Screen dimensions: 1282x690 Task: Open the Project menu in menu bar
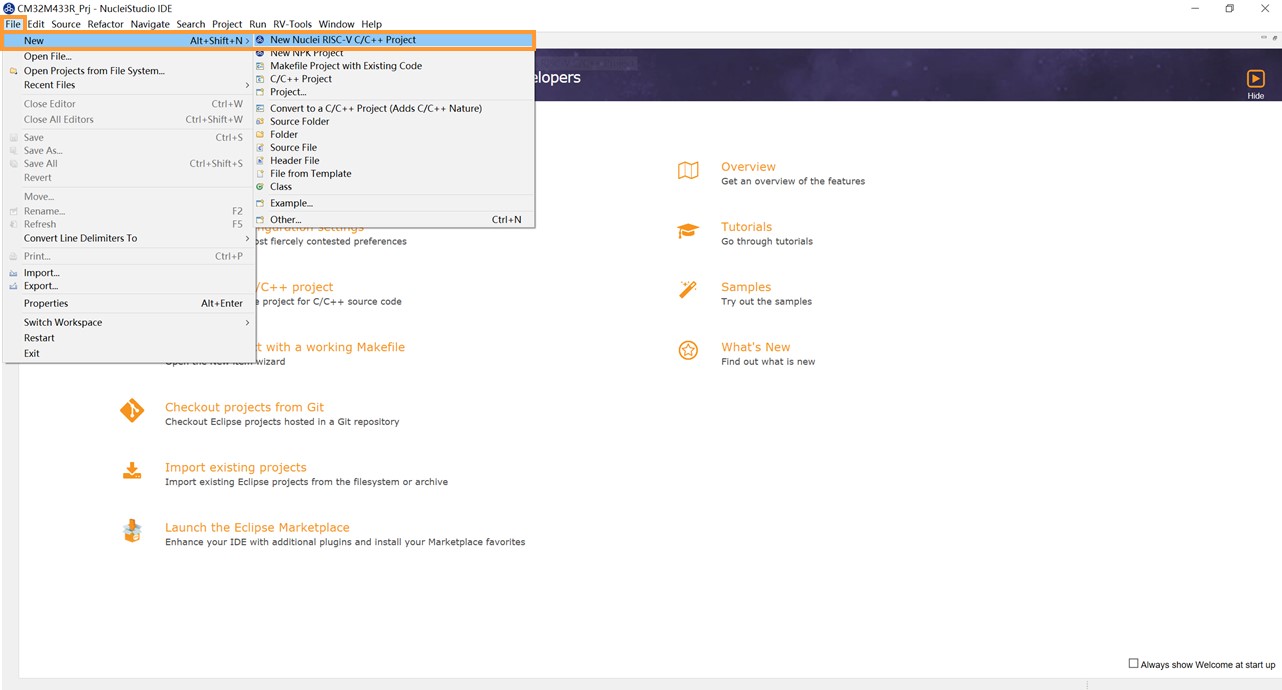point(227,24)
